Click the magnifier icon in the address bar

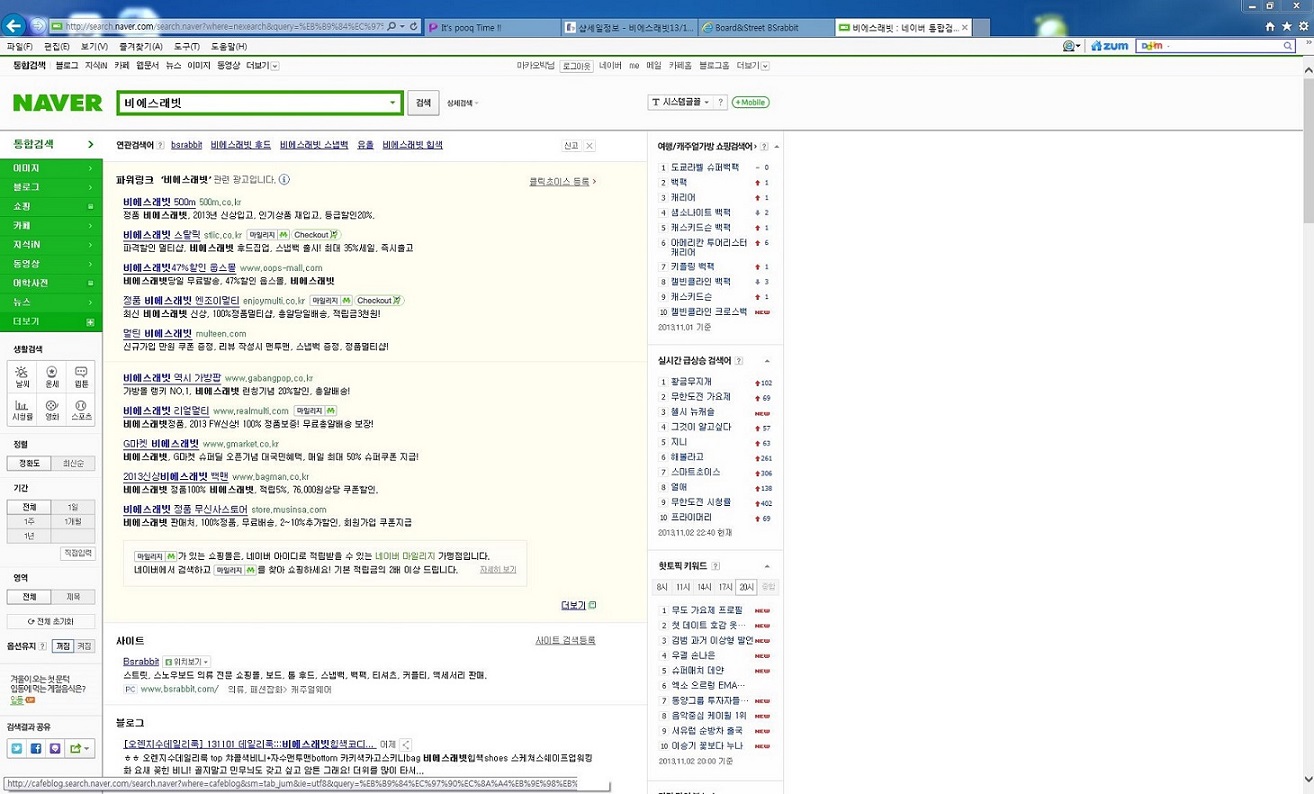[x=390, y=26]
